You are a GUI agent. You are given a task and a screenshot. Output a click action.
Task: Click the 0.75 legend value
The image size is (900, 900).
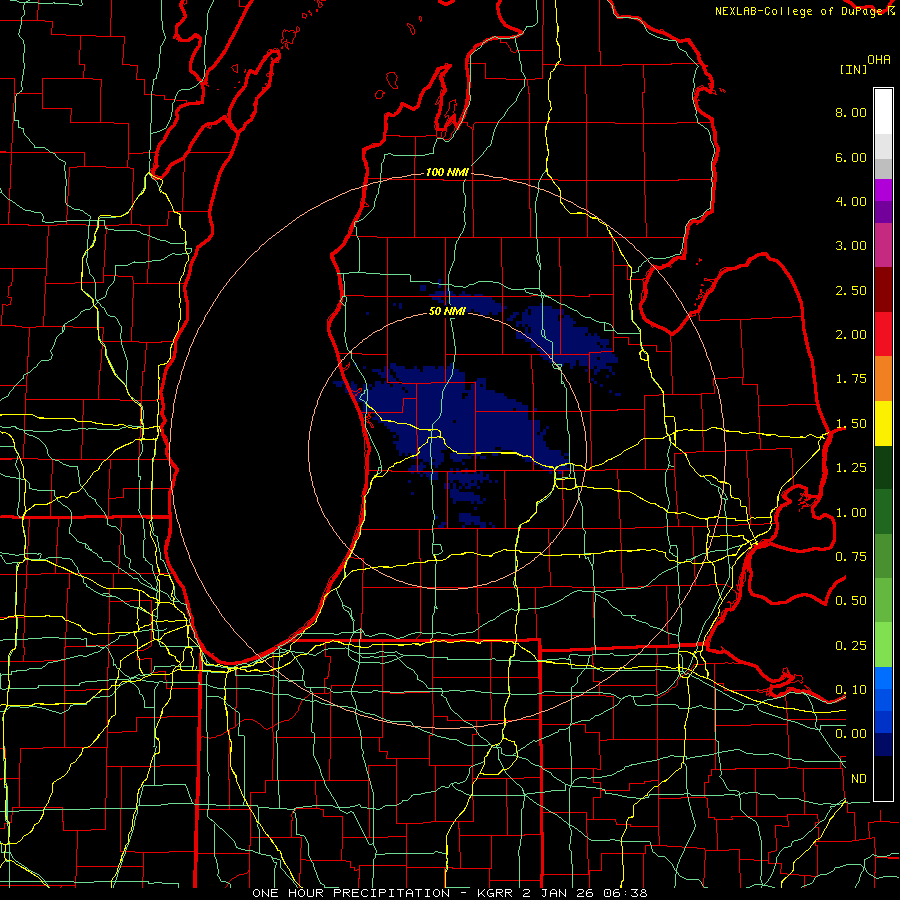coord(851,557)
